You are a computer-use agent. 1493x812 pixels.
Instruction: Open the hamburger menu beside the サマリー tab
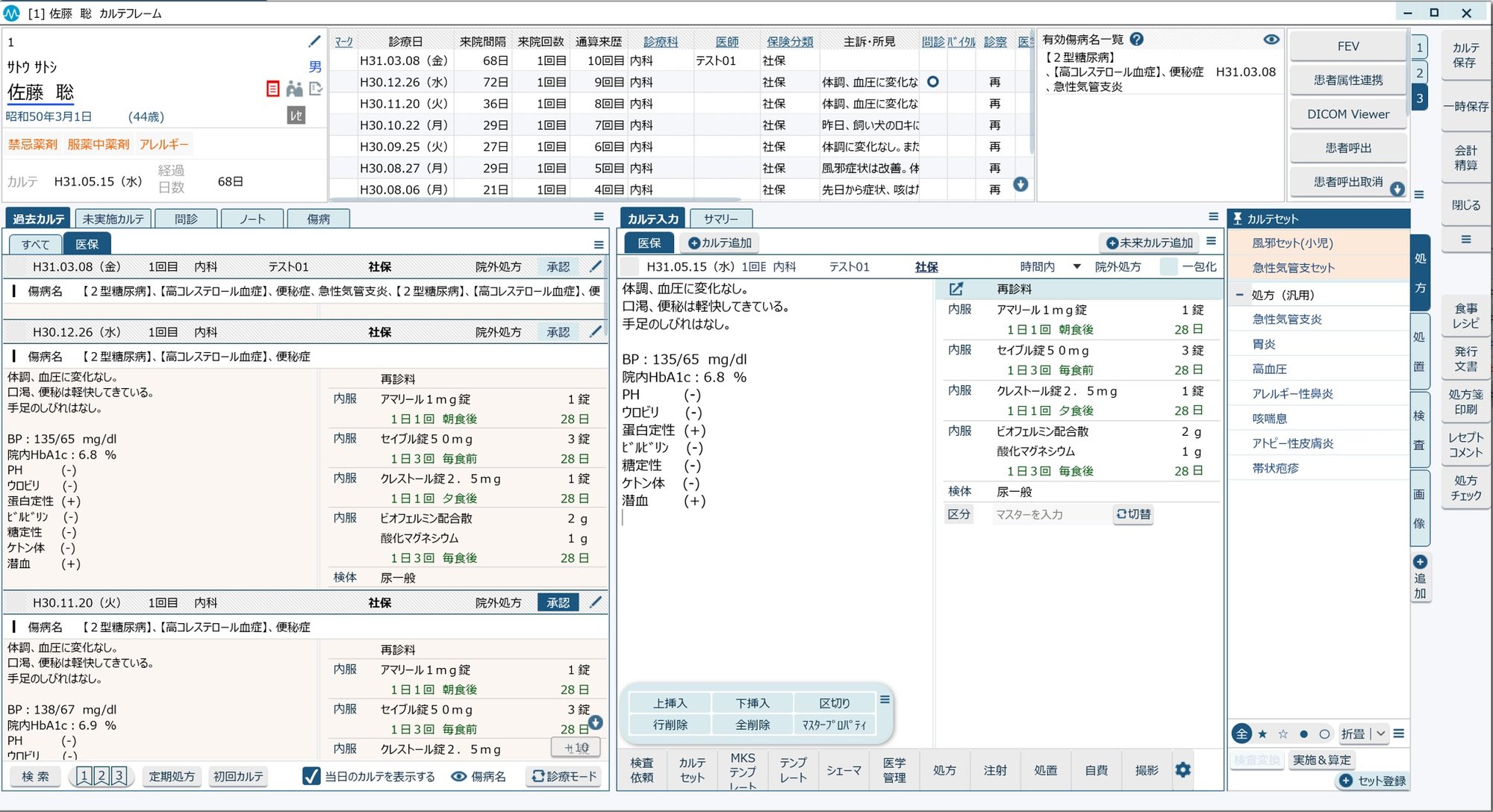[1213, 216]
